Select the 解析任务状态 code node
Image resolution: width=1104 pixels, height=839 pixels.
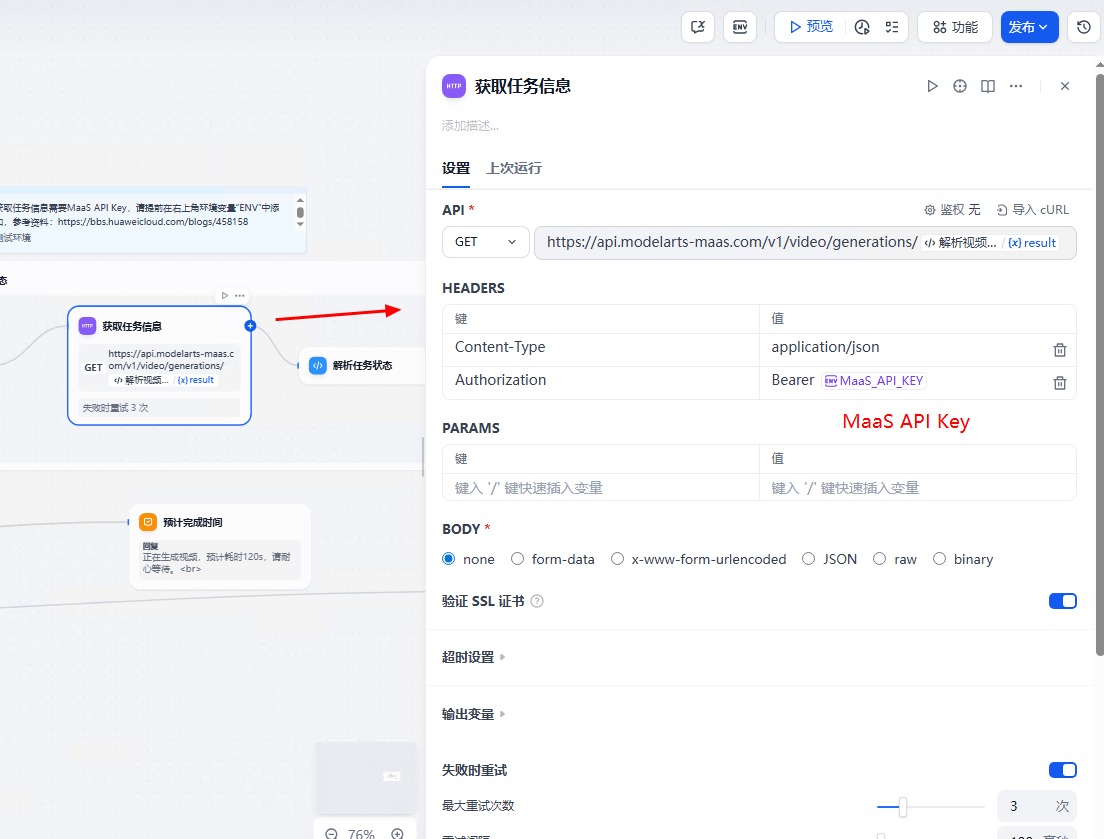[362, 365]
